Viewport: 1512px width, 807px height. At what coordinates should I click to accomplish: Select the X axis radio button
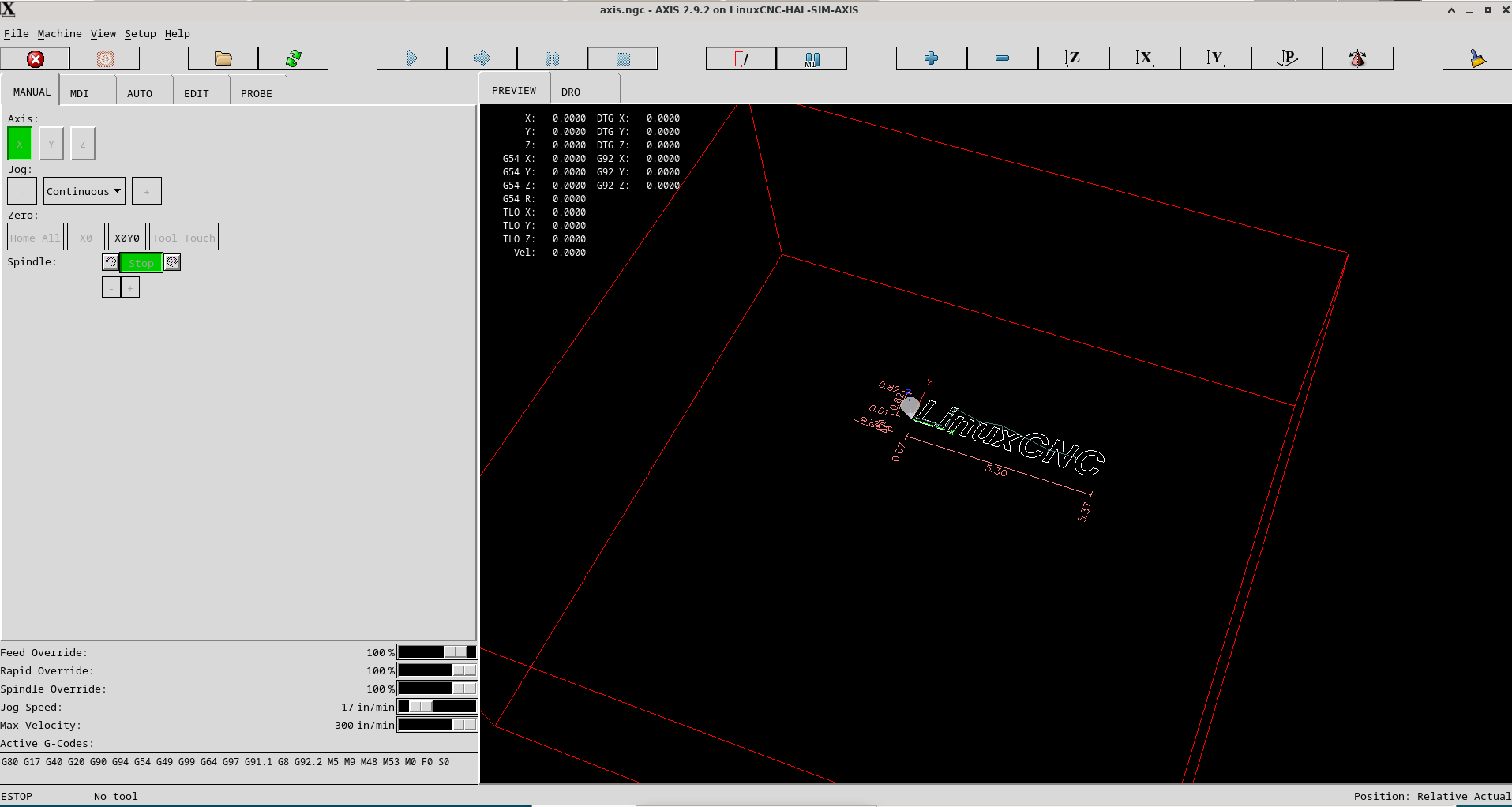20,145
